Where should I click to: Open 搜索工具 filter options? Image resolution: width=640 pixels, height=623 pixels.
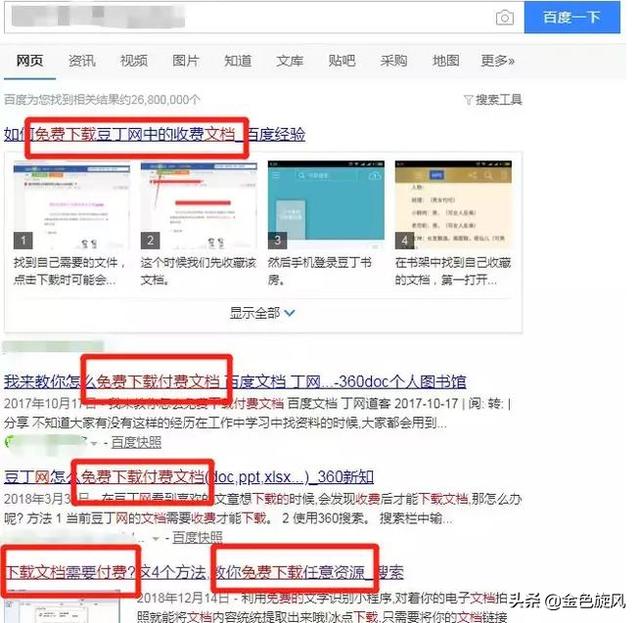click(x=493, y=100)
